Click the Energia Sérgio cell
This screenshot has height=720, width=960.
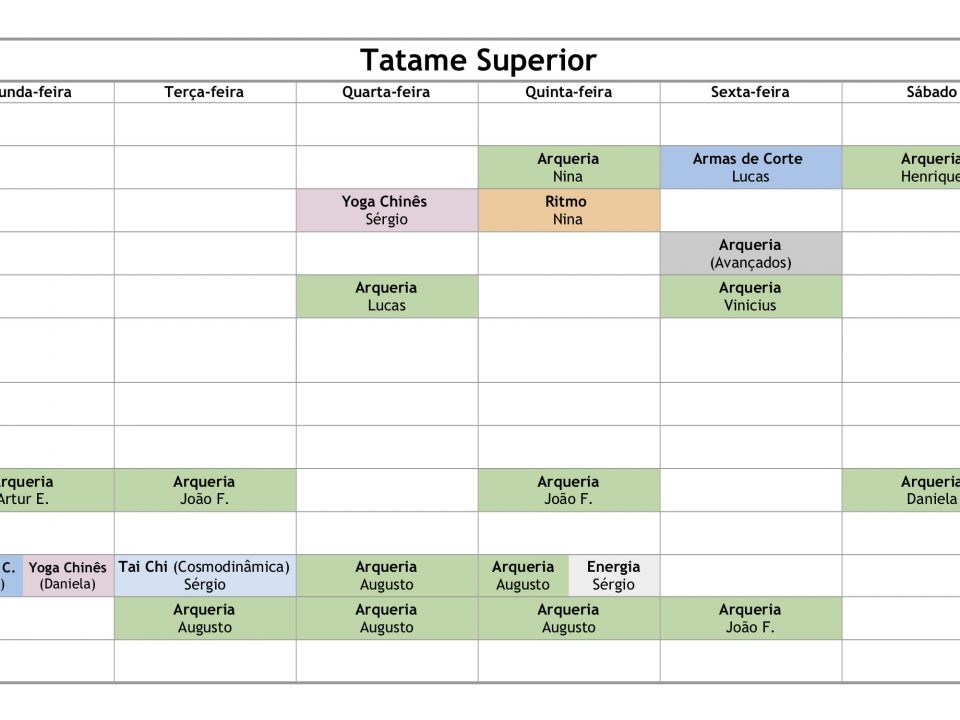tap(614, 576)
